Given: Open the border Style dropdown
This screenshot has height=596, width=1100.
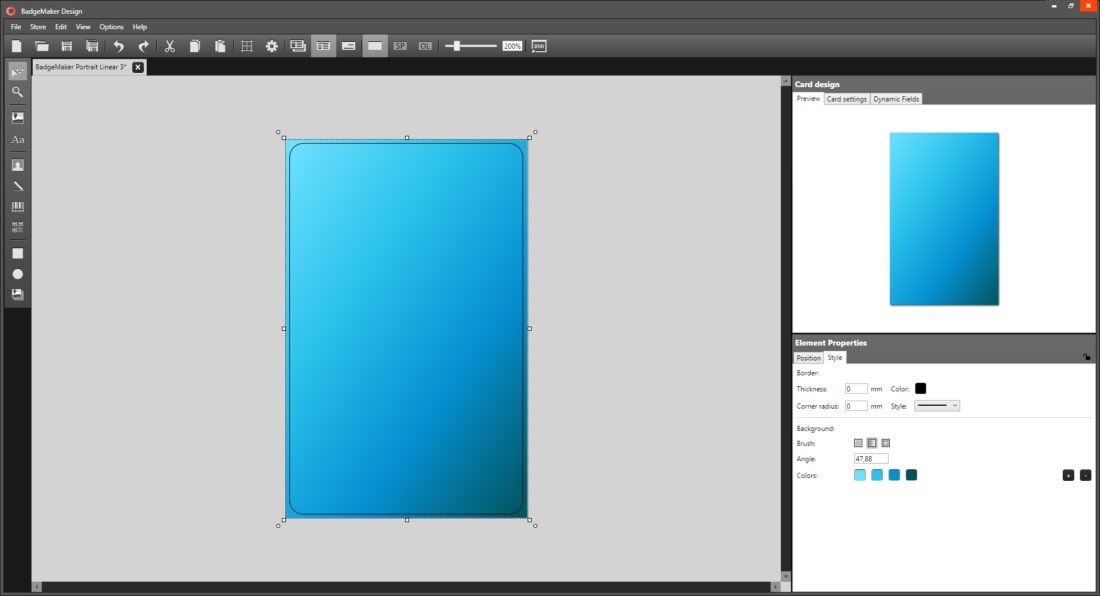Looking at the screenshot, I should (x=937, y=405).
